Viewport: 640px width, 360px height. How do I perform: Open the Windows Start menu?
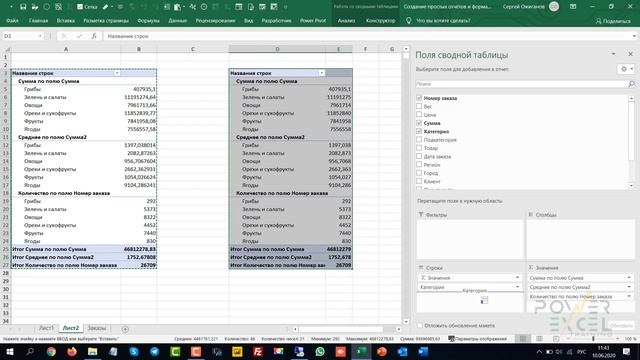point(9,351)
